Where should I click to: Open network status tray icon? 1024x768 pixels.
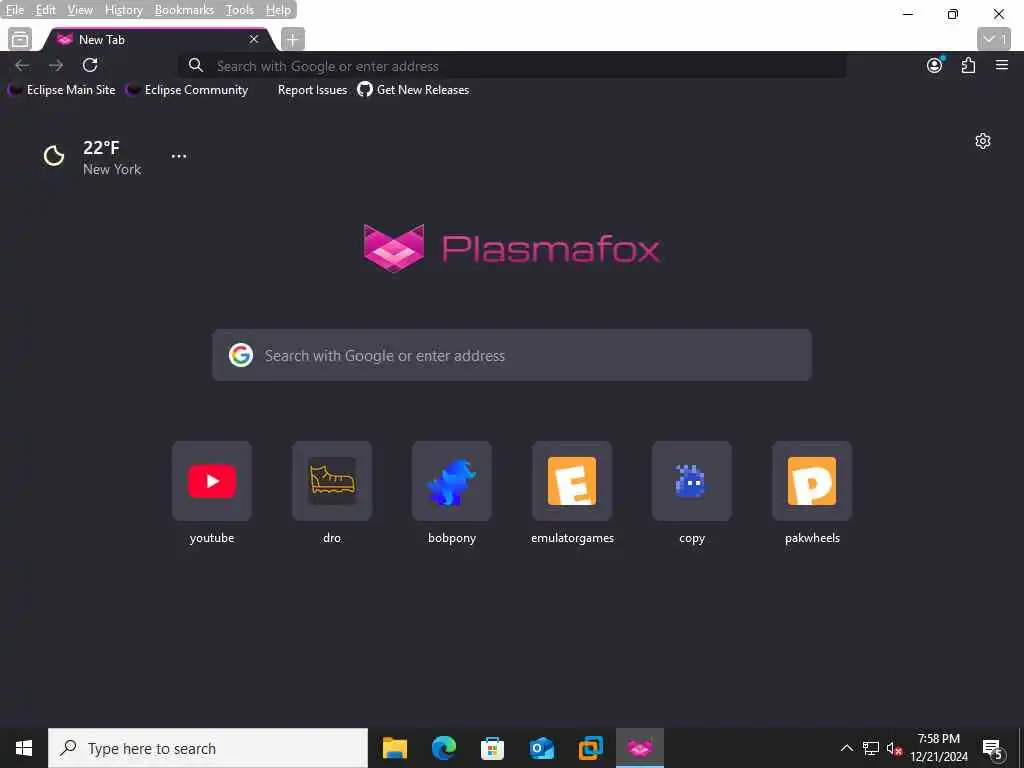coord(871,748)
